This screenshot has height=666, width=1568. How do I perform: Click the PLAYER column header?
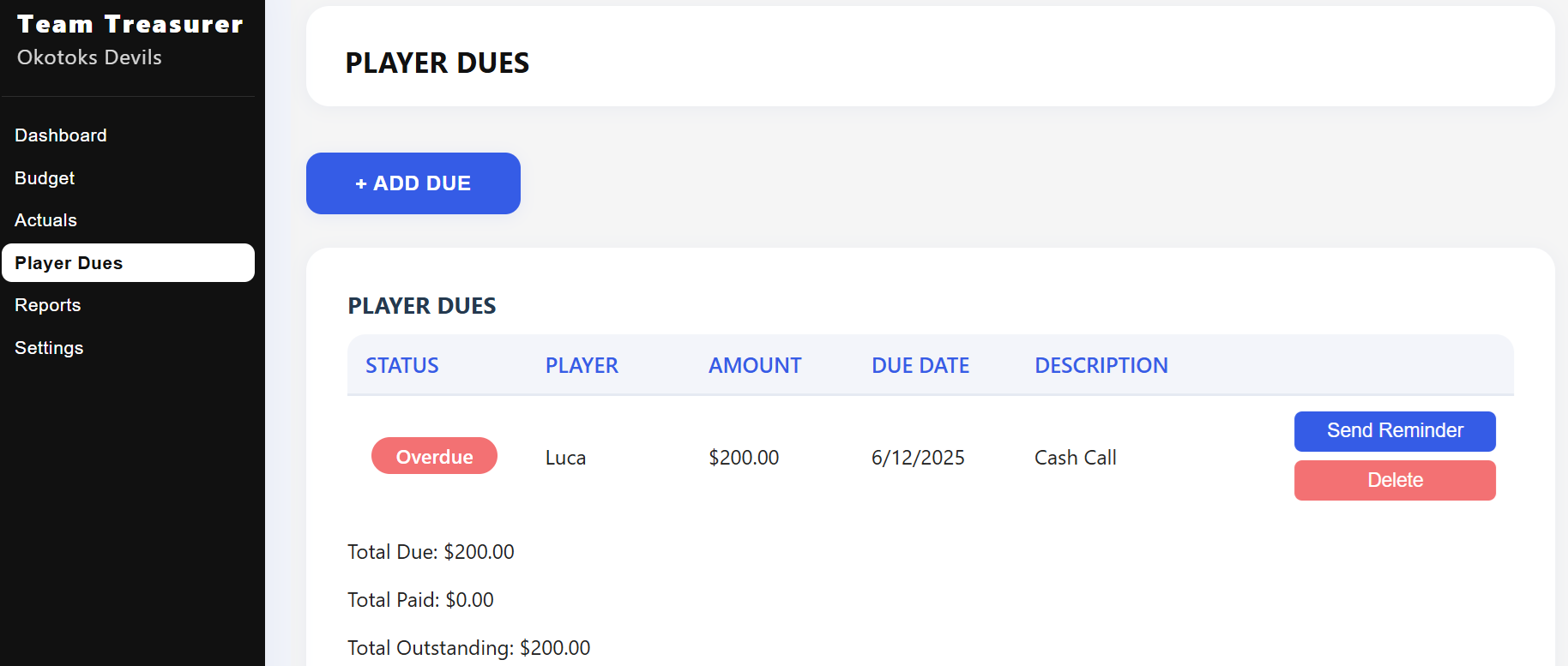[582, 365]
